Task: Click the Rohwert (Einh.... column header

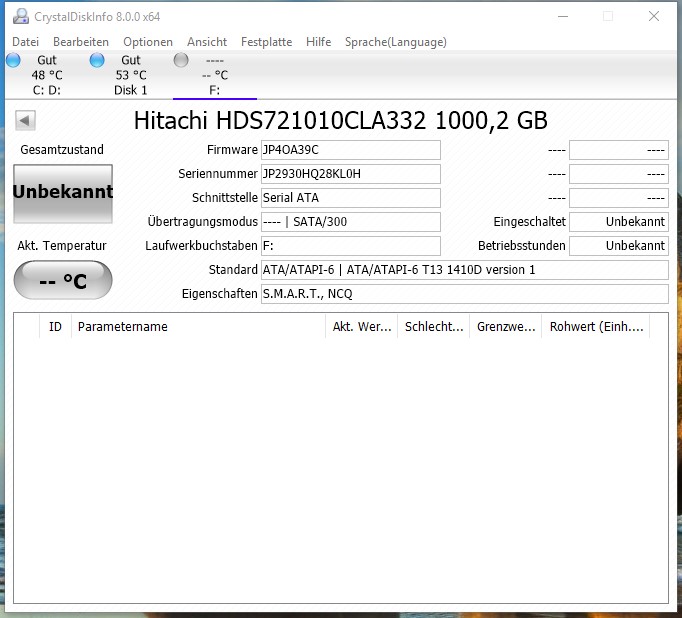Action: (596, 327)
